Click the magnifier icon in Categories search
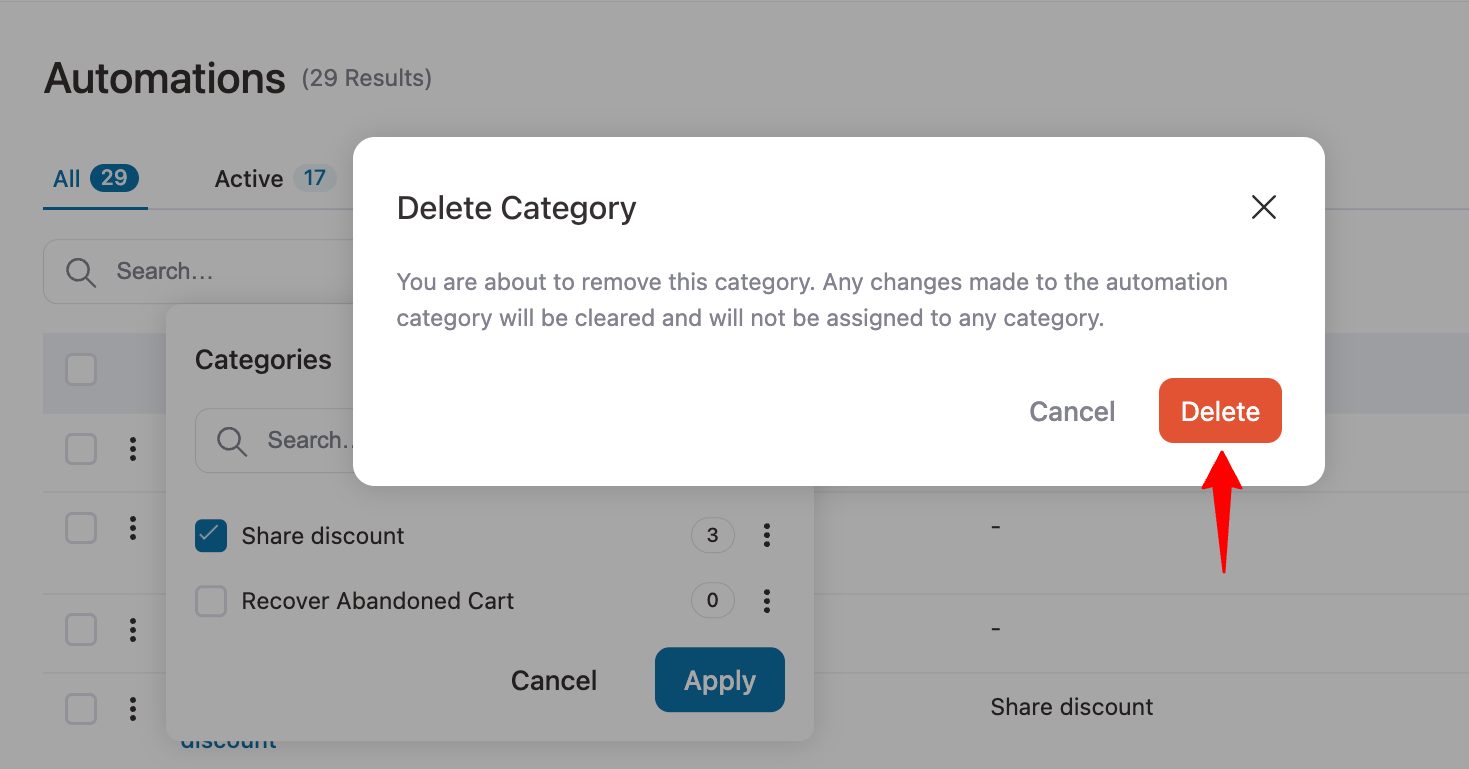1469x769 pixels. coord(232,440)
